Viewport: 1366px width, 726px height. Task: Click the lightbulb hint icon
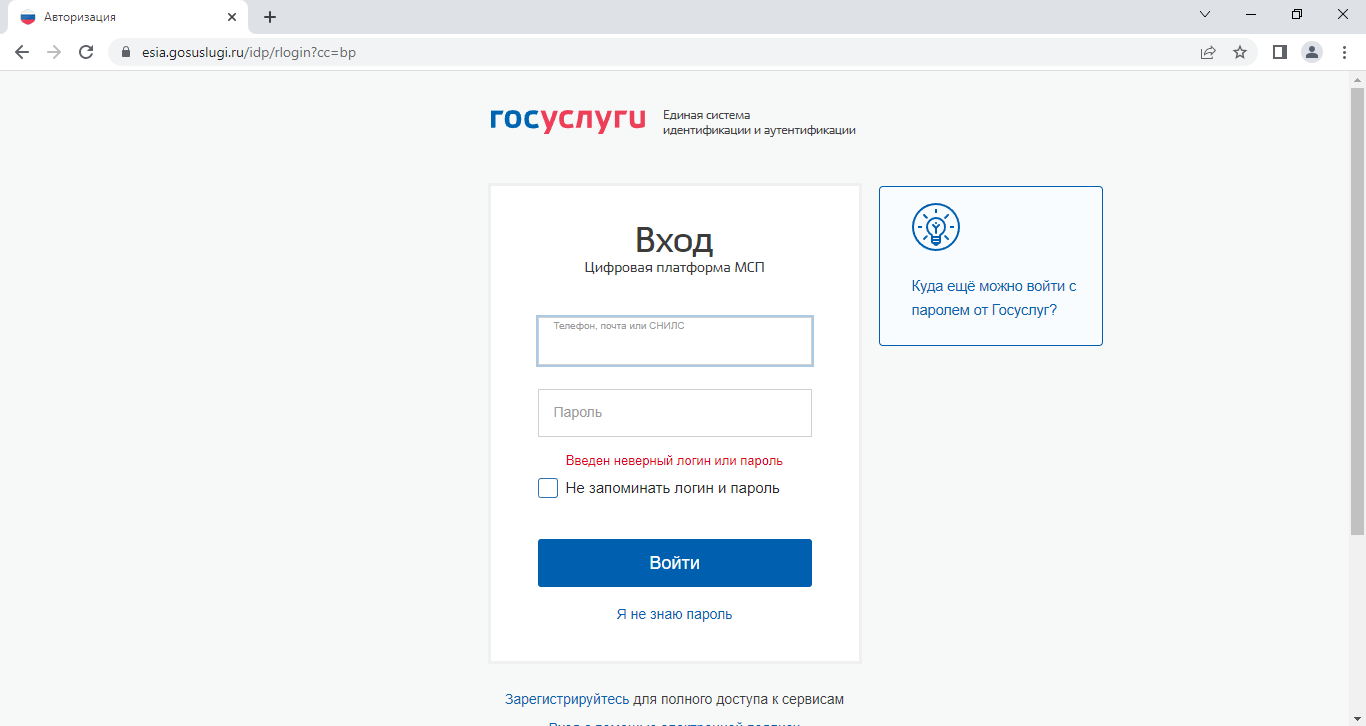[x=936, y=227]
